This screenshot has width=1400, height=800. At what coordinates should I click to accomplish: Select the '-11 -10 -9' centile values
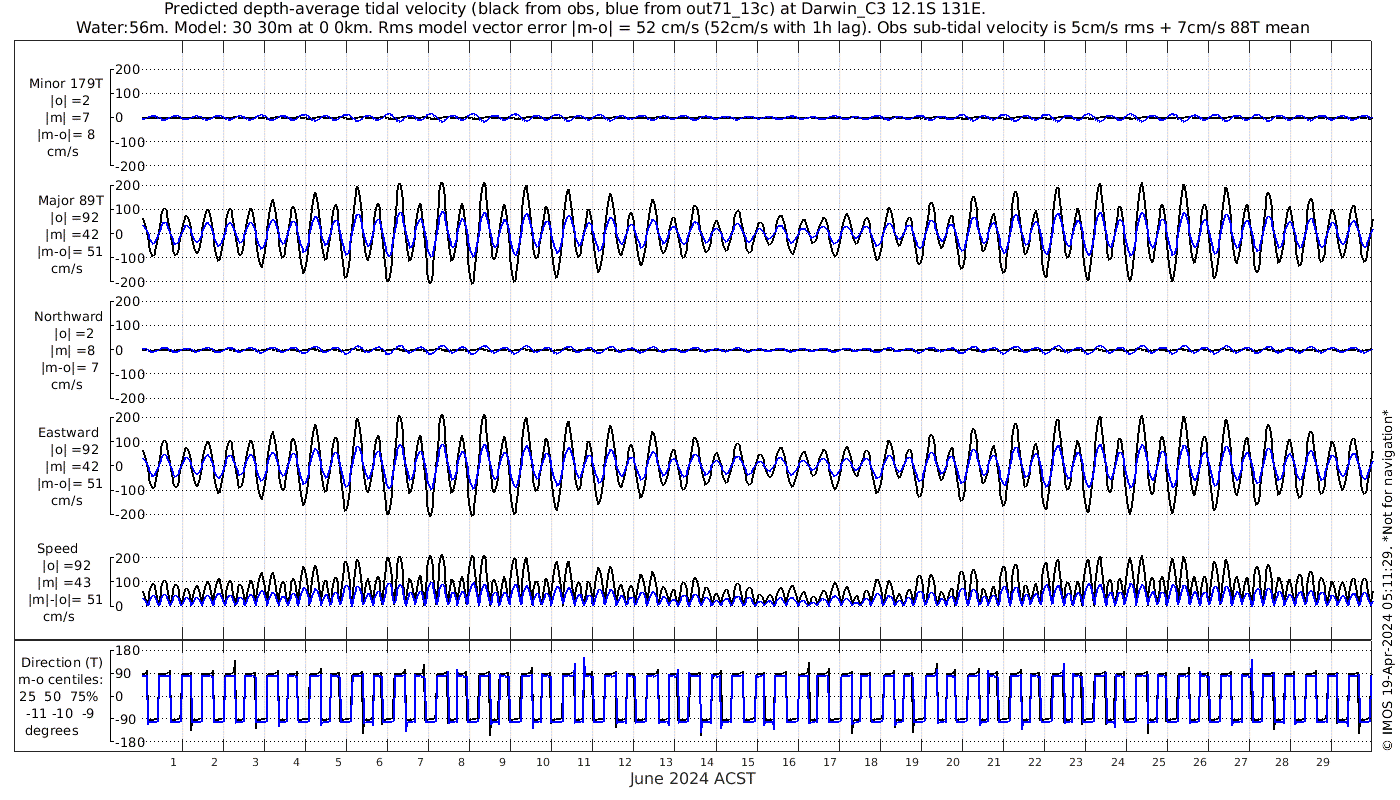tap(59, 713)
